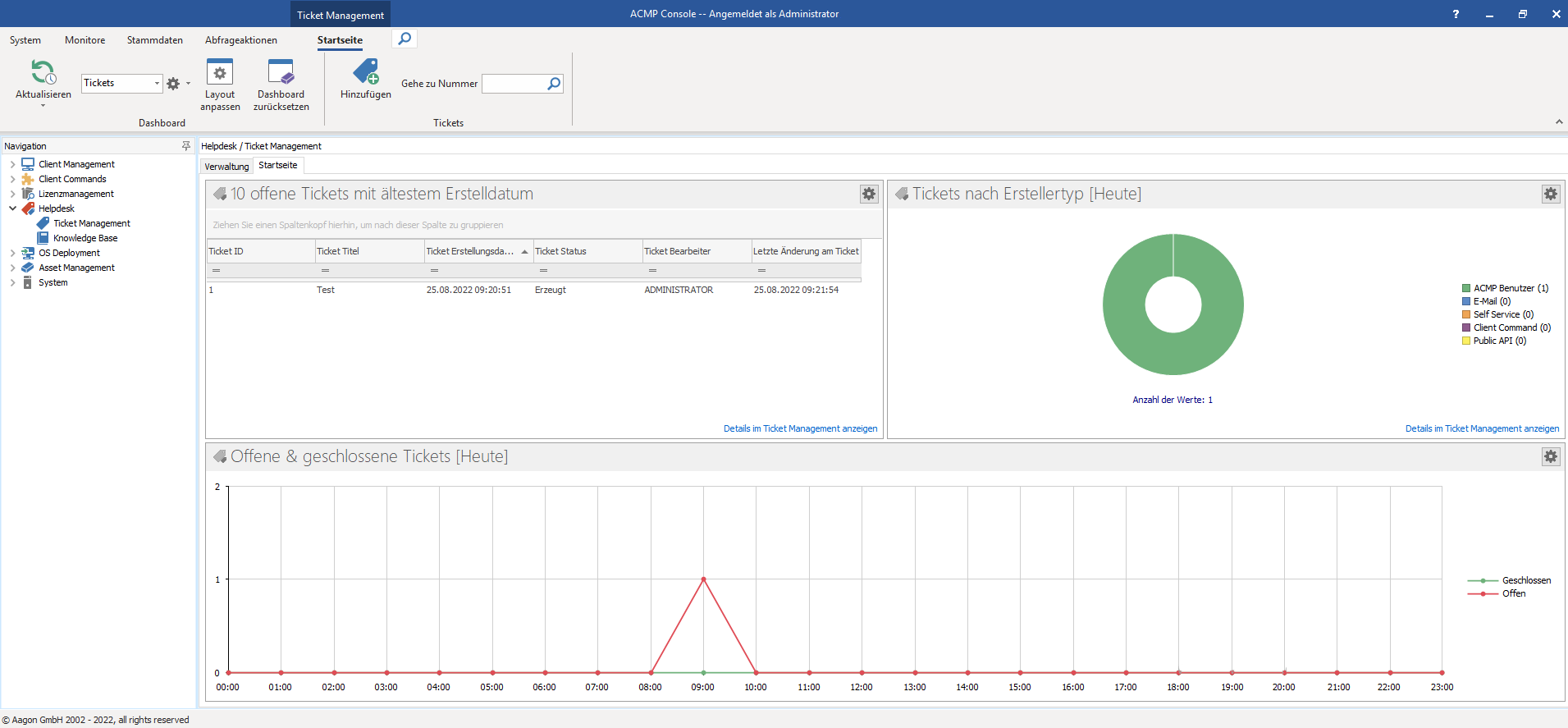This screenshot has height=728, width=1568.
Task: Click the ribbon search magnifier icon
Action: [405, 39]
